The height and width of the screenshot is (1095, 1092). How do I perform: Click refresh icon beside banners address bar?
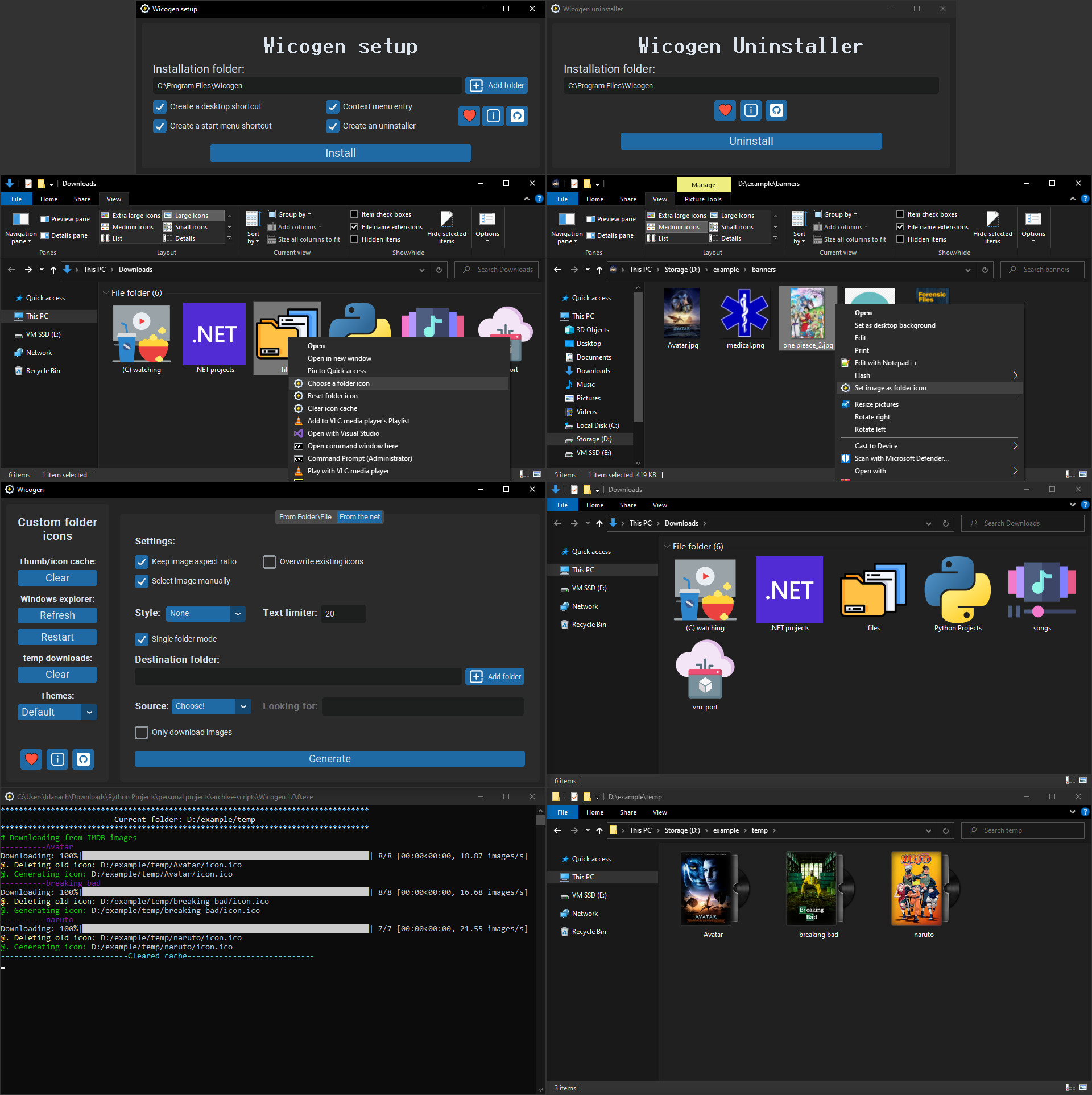(x=985, y=270)
